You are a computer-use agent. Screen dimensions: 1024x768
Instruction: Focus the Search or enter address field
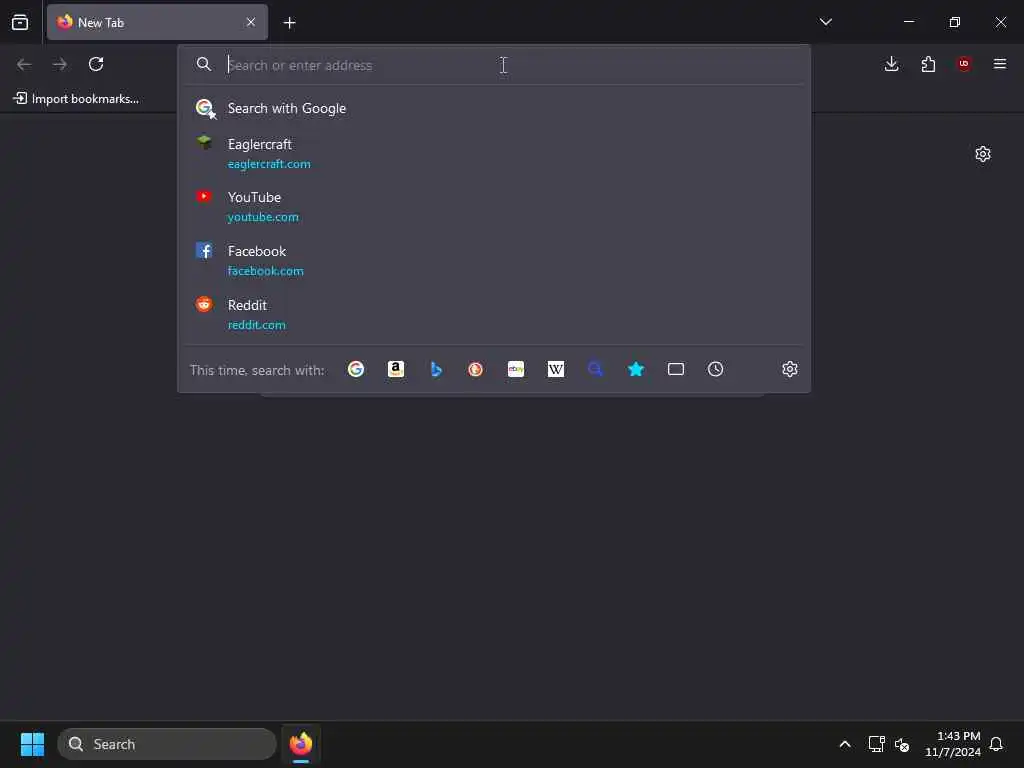(x=496, y=65)
